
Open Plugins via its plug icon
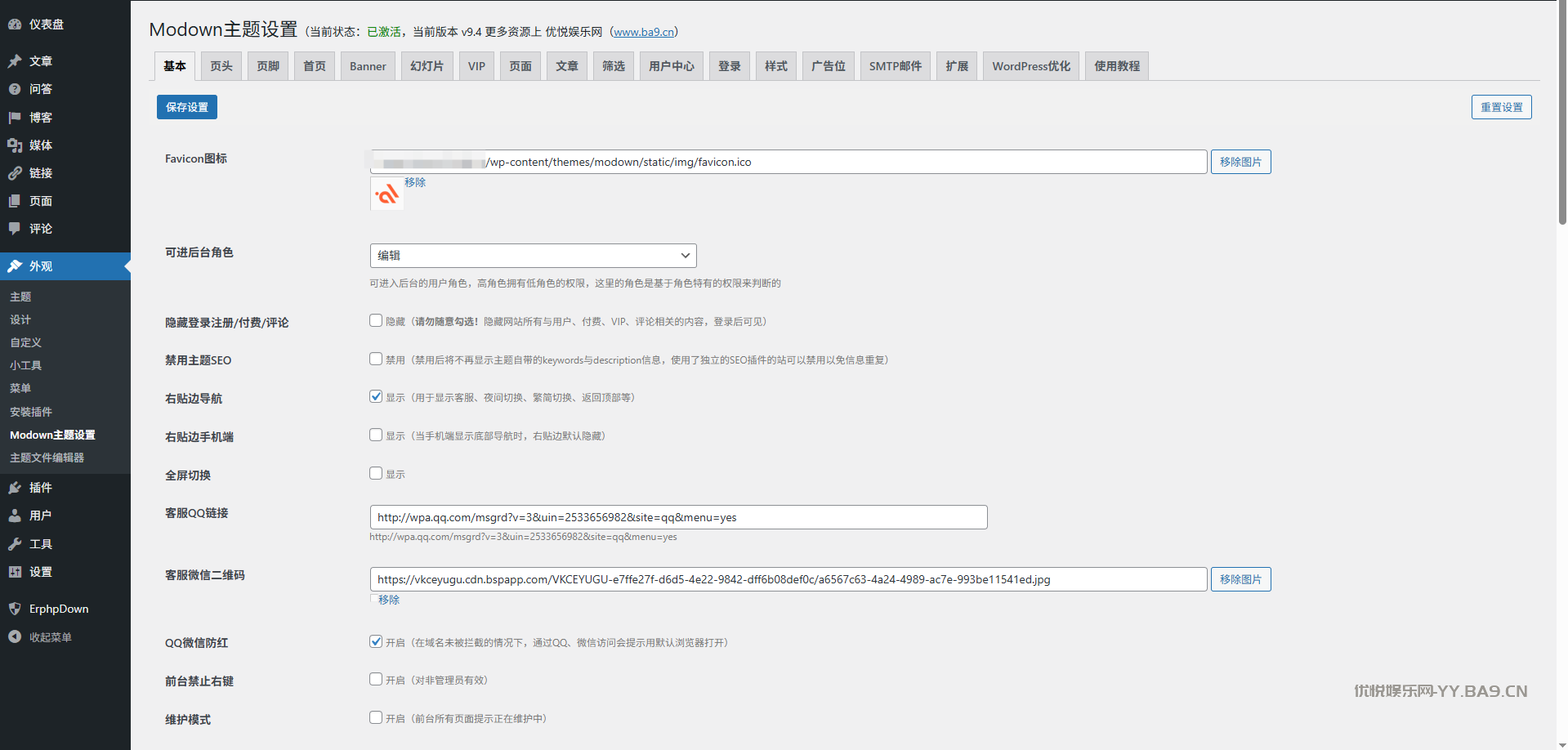[x=15, y=488]
